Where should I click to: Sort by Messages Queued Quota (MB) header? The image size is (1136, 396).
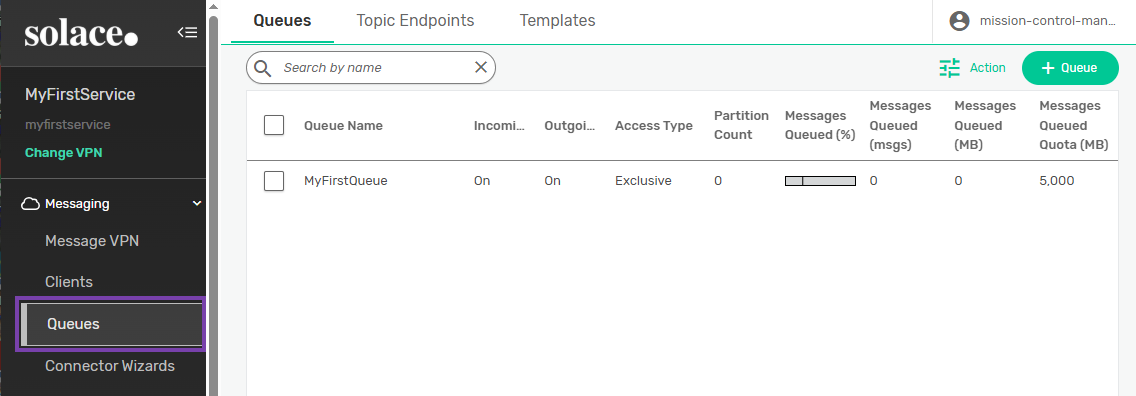[1074, 125]
